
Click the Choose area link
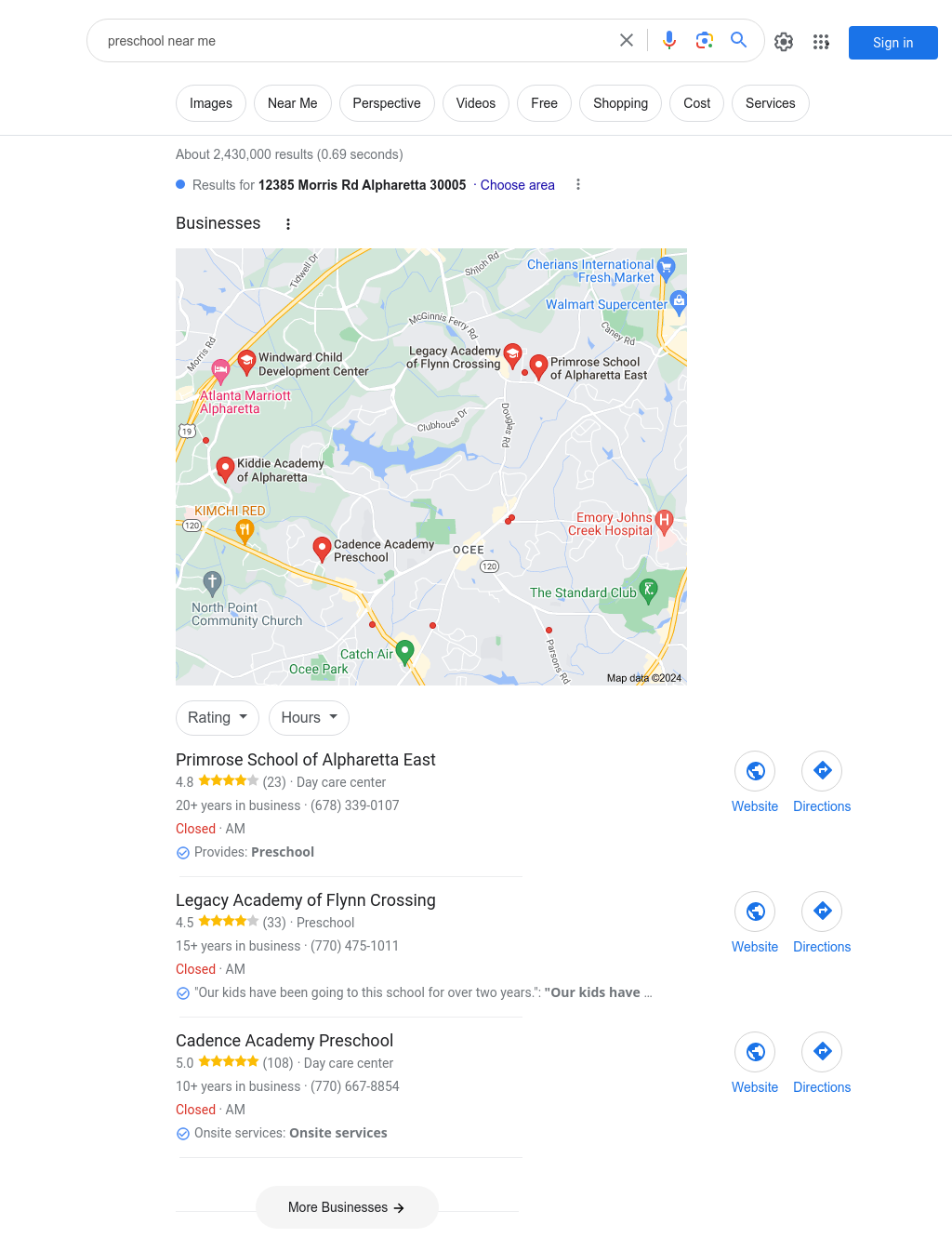(x=518, y=185)
